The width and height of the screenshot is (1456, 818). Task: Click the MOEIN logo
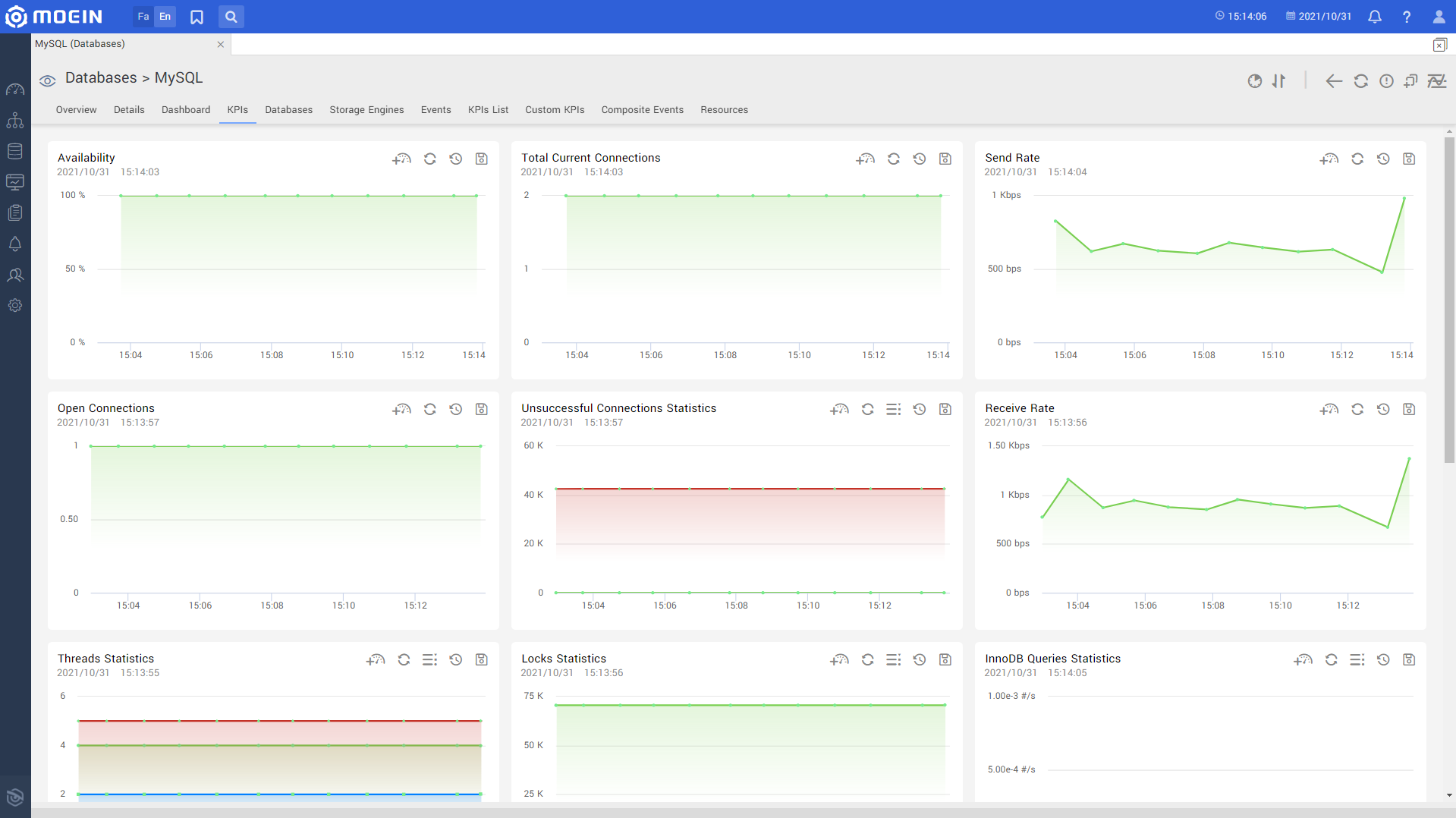tap(54, 17)
